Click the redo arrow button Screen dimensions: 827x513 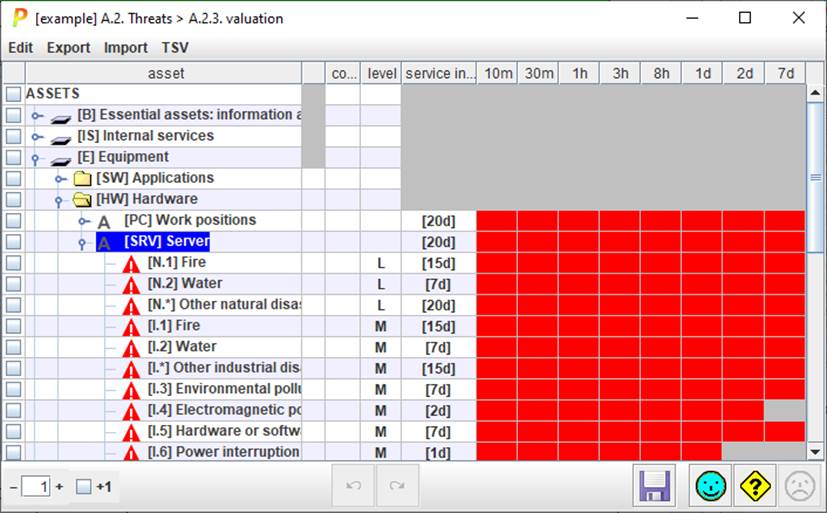[397, 486]
